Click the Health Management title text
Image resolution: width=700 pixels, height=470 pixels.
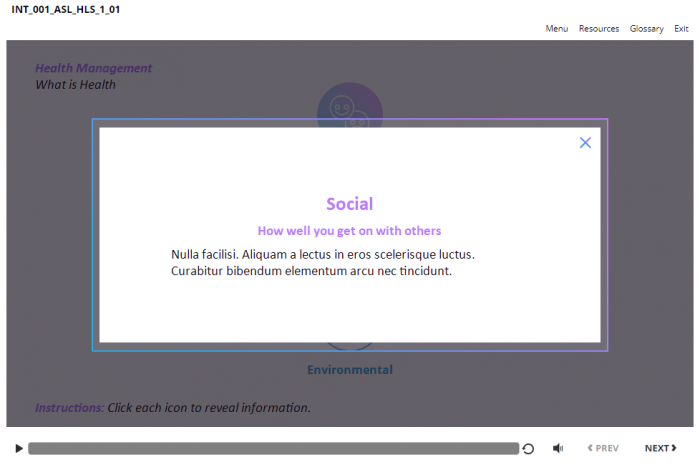point(94,68)
